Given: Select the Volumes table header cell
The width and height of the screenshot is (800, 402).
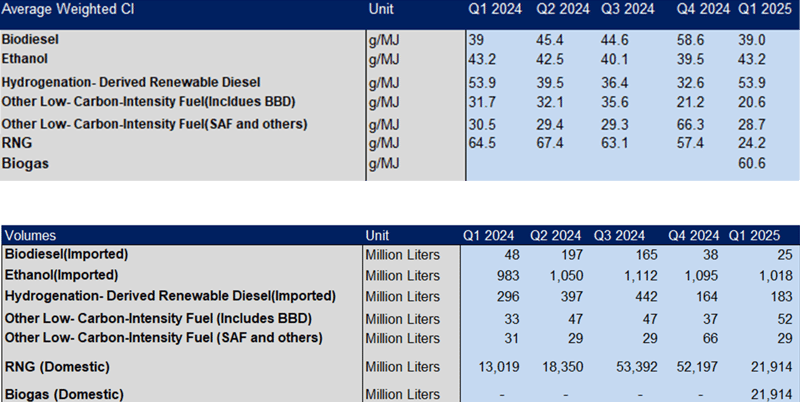Looking at the screenshot, I should click(x=32, y=235).
